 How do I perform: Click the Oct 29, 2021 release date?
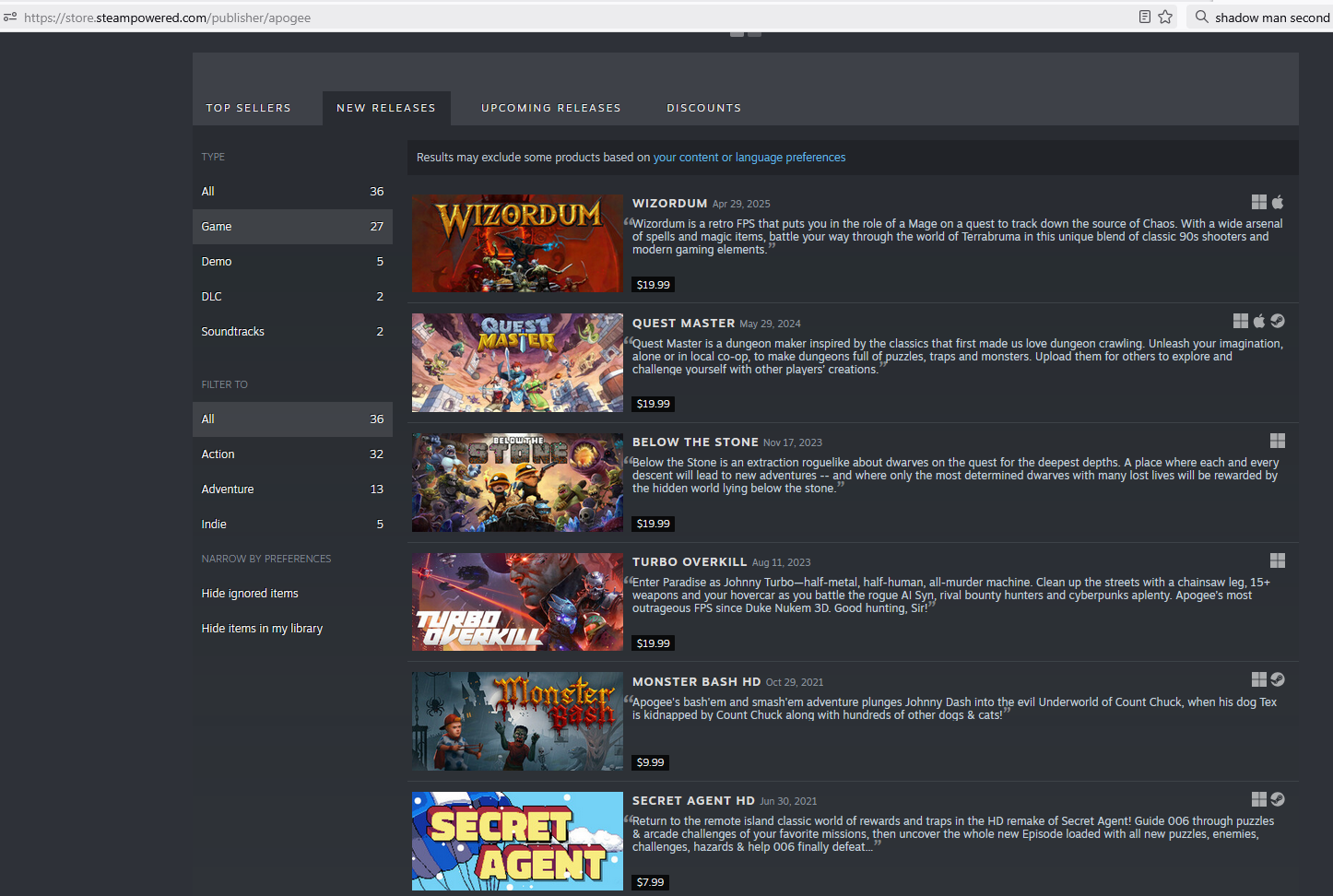795,683
